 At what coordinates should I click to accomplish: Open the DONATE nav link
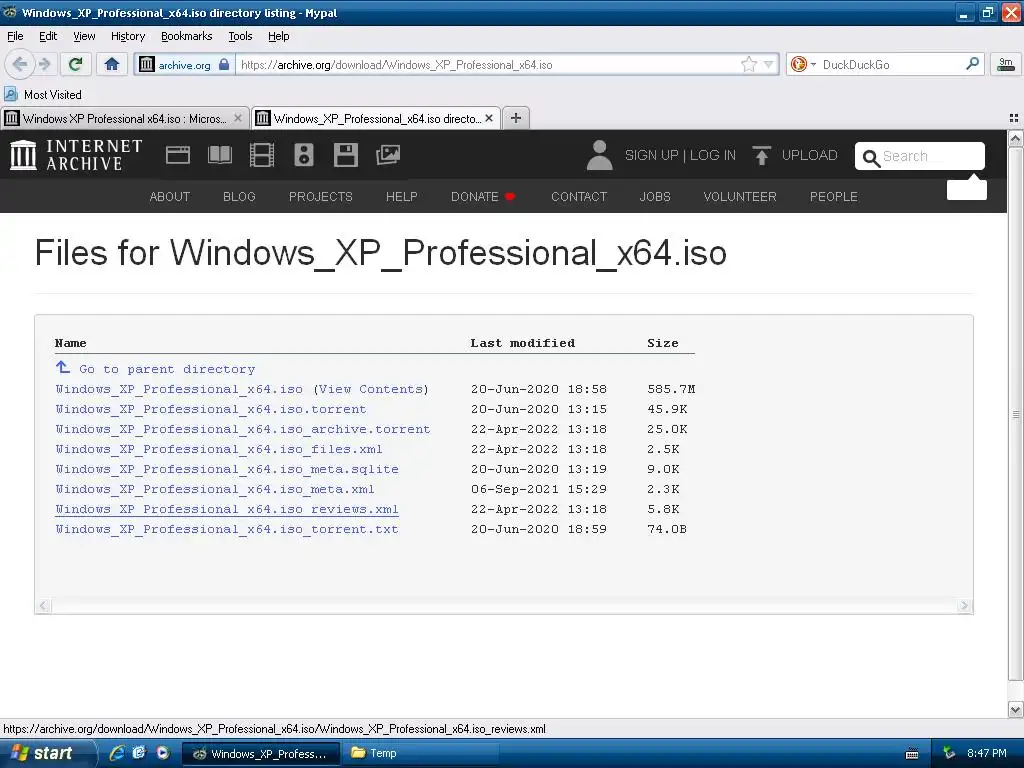(483, 197)
